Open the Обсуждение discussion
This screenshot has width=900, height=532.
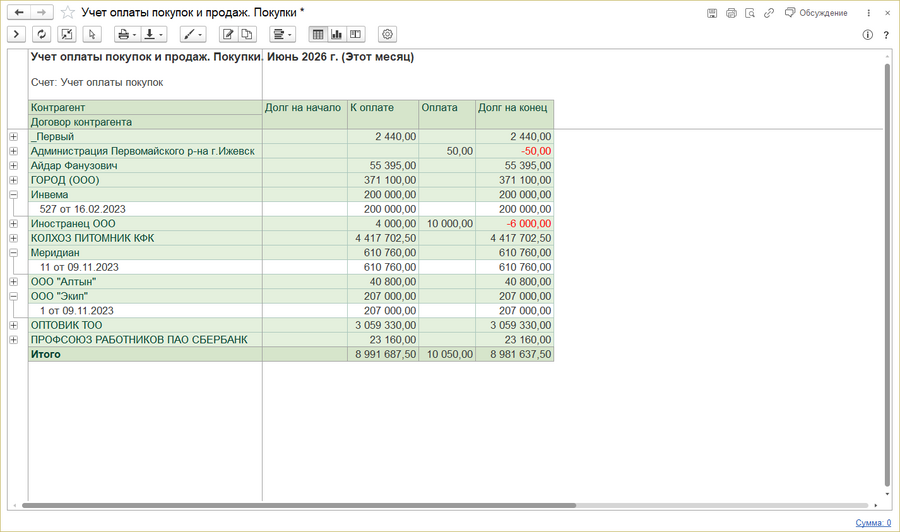click(x=816, y=13)
